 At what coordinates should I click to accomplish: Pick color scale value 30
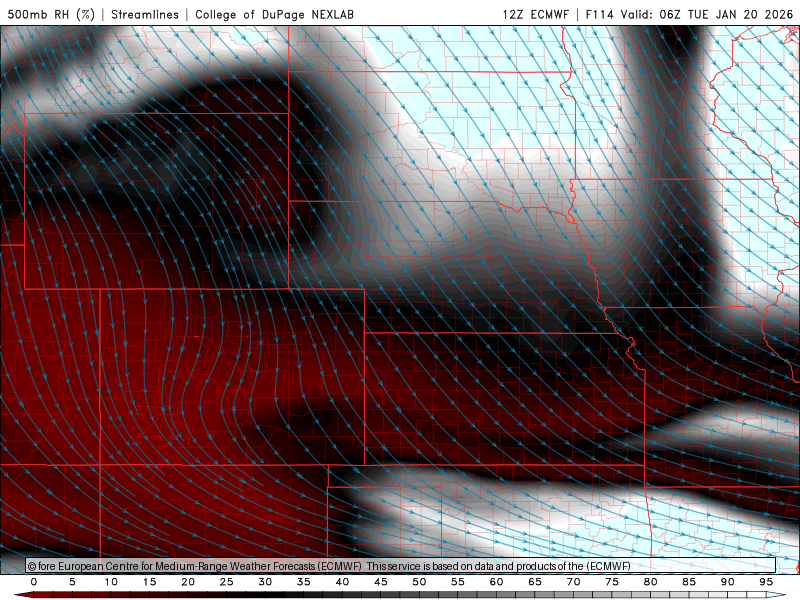265,582
